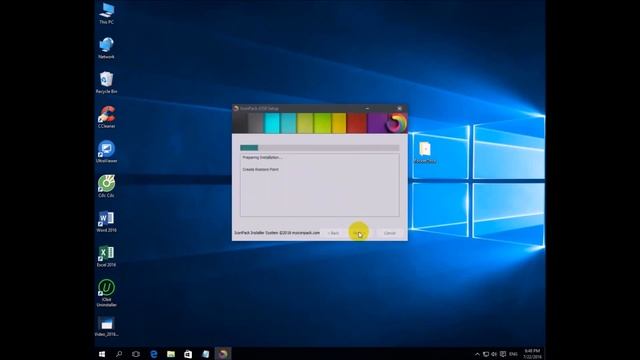Click the installer's Back button
Image resolution: width=640 pixels, height=360 pixels.
[x=333, y=233]
